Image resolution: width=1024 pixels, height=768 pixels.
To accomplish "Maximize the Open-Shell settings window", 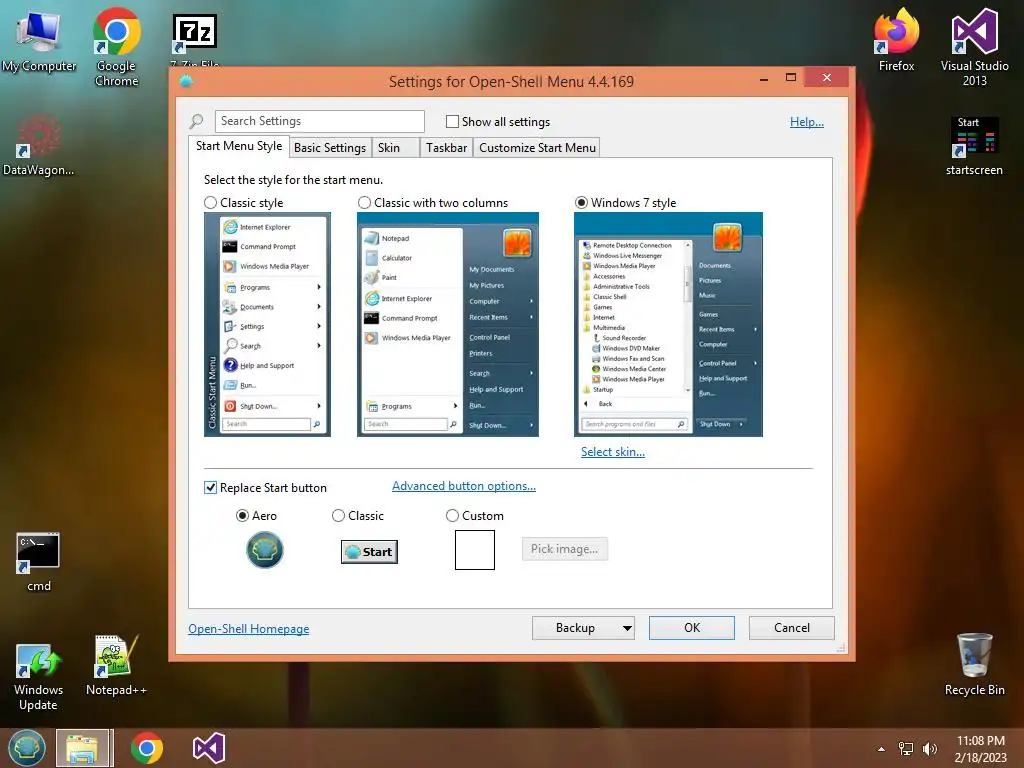I will [x=791, y=78].
